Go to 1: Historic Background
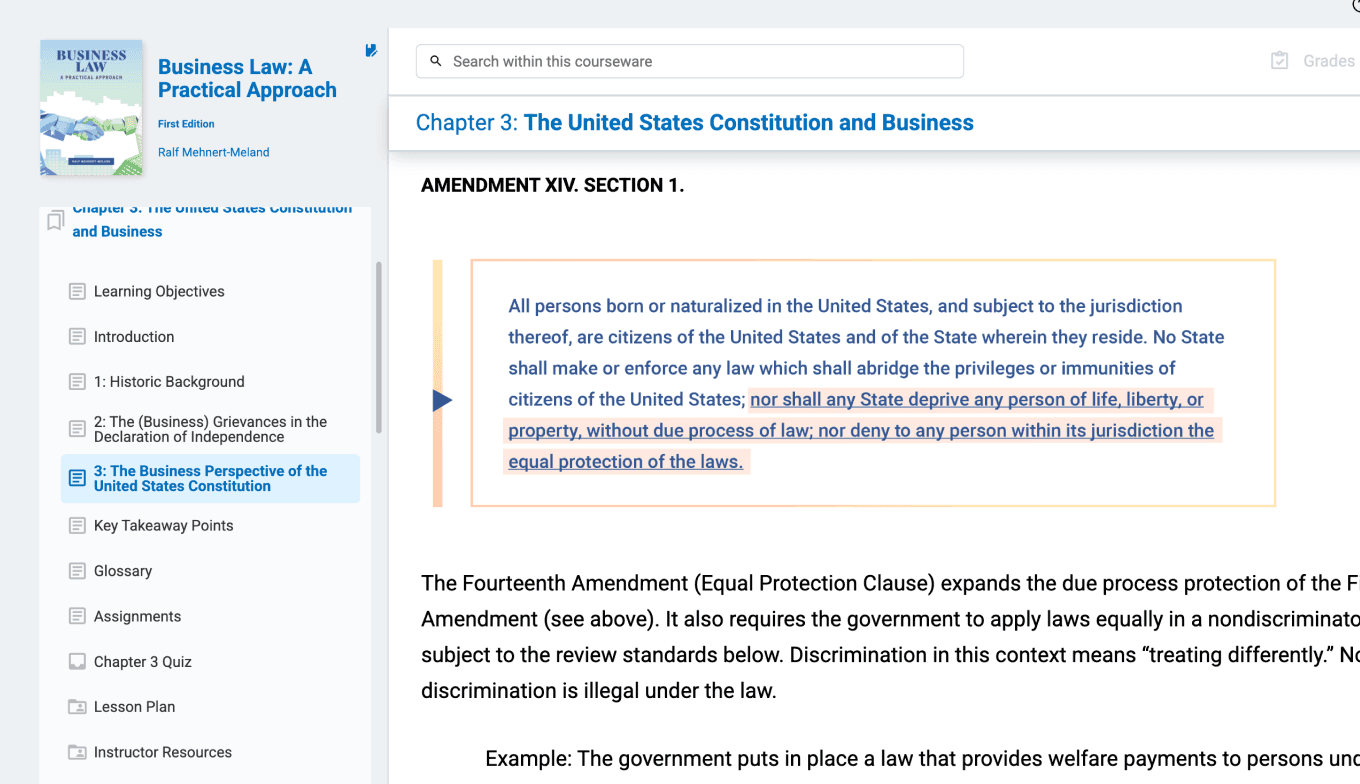 (x=169, y=381)
